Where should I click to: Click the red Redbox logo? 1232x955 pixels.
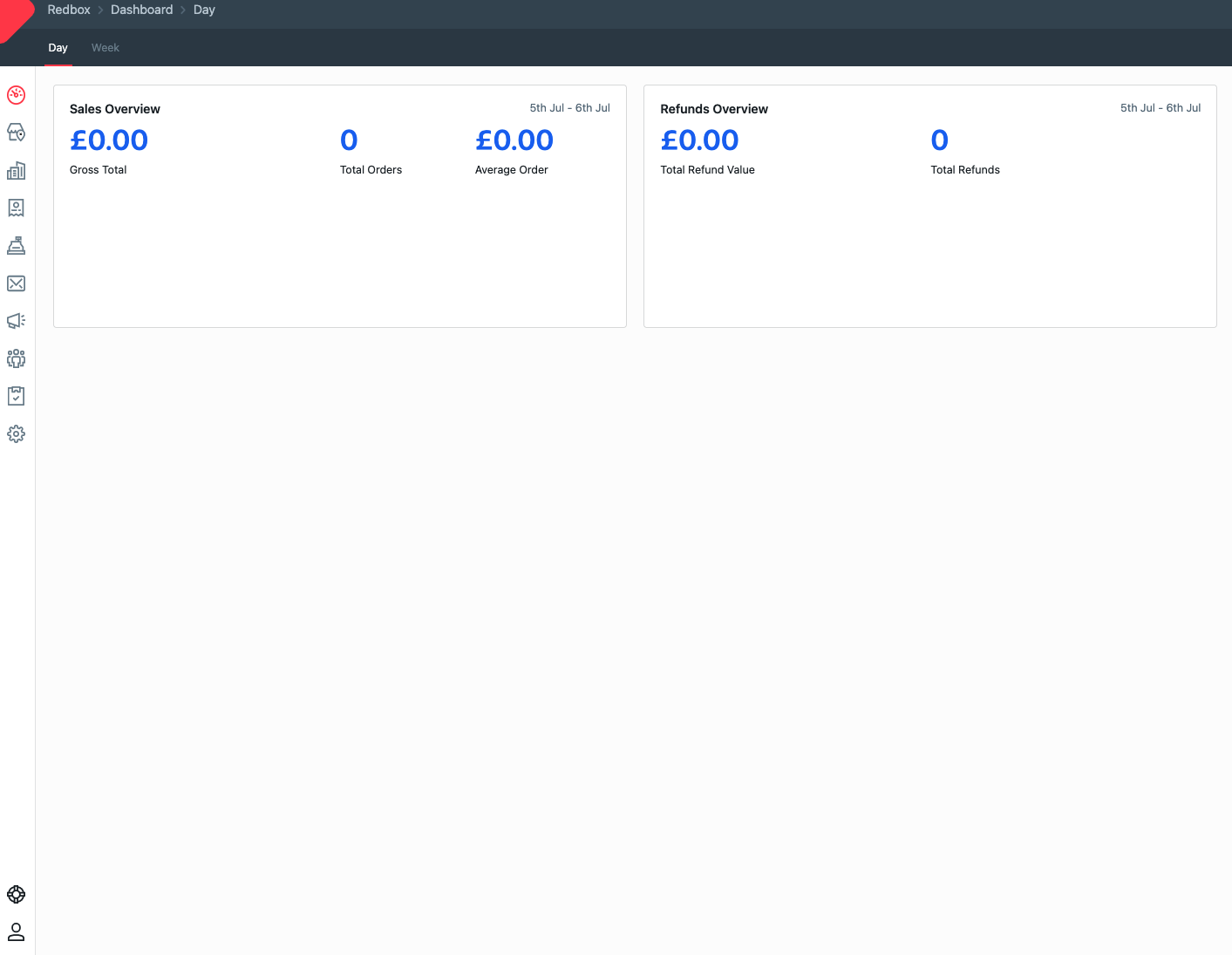(13, 13)
